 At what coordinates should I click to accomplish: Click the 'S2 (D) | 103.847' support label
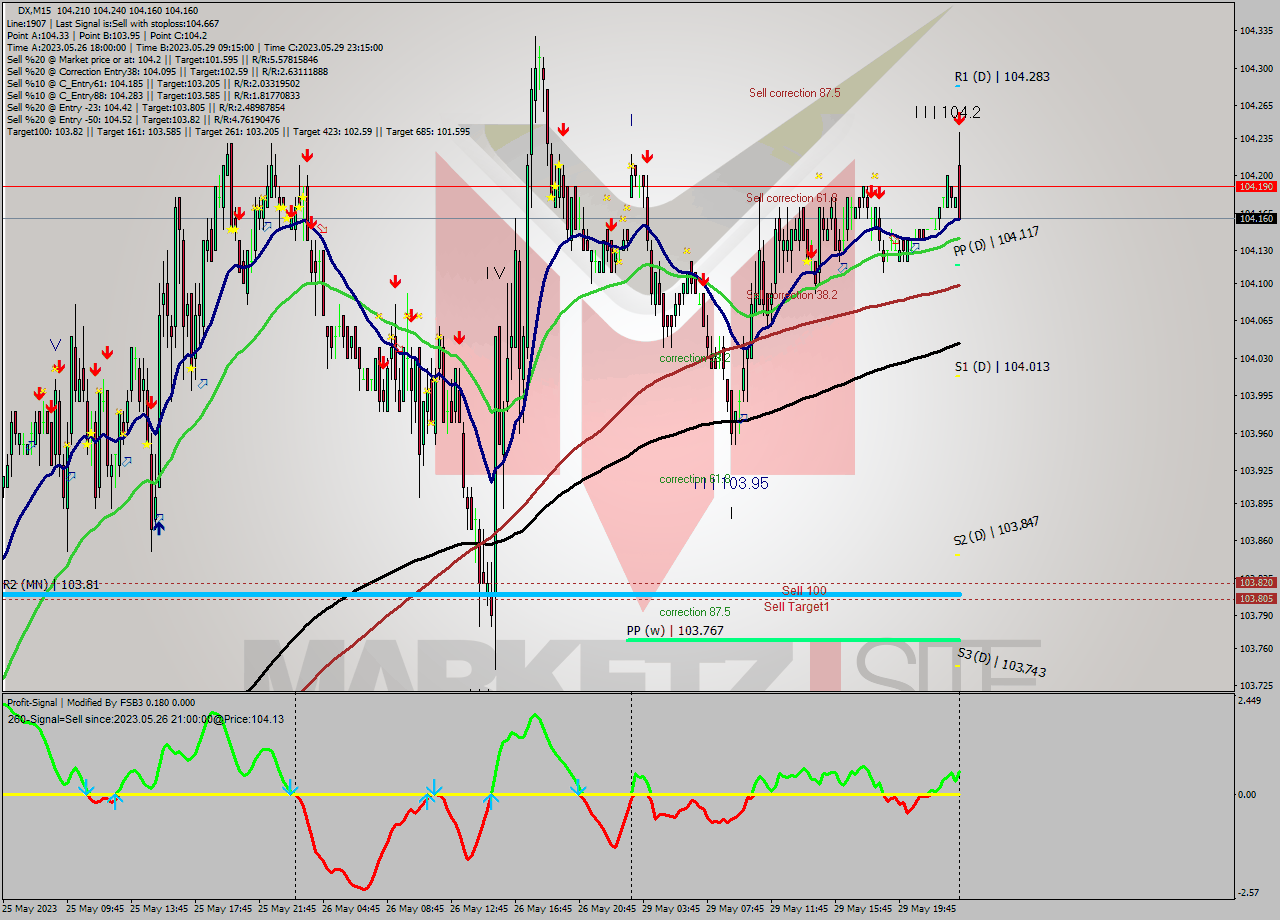click(x=996, y=531)
